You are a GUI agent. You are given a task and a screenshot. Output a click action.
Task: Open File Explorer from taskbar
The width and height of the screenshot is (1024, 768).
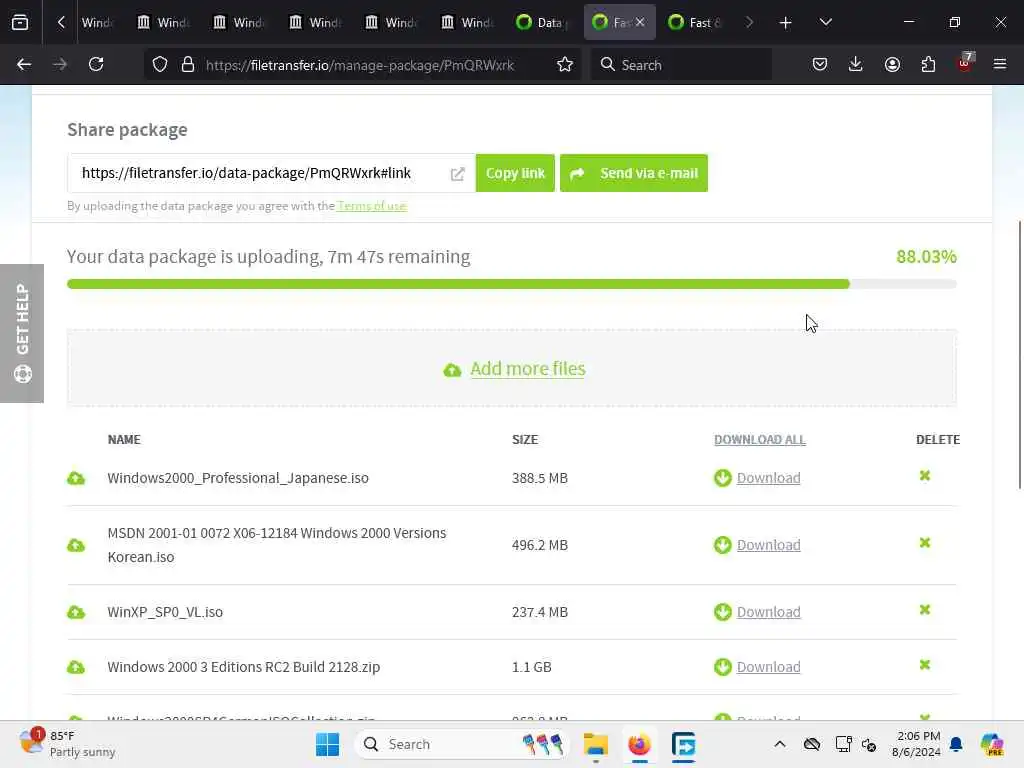[x=596, y=744]
